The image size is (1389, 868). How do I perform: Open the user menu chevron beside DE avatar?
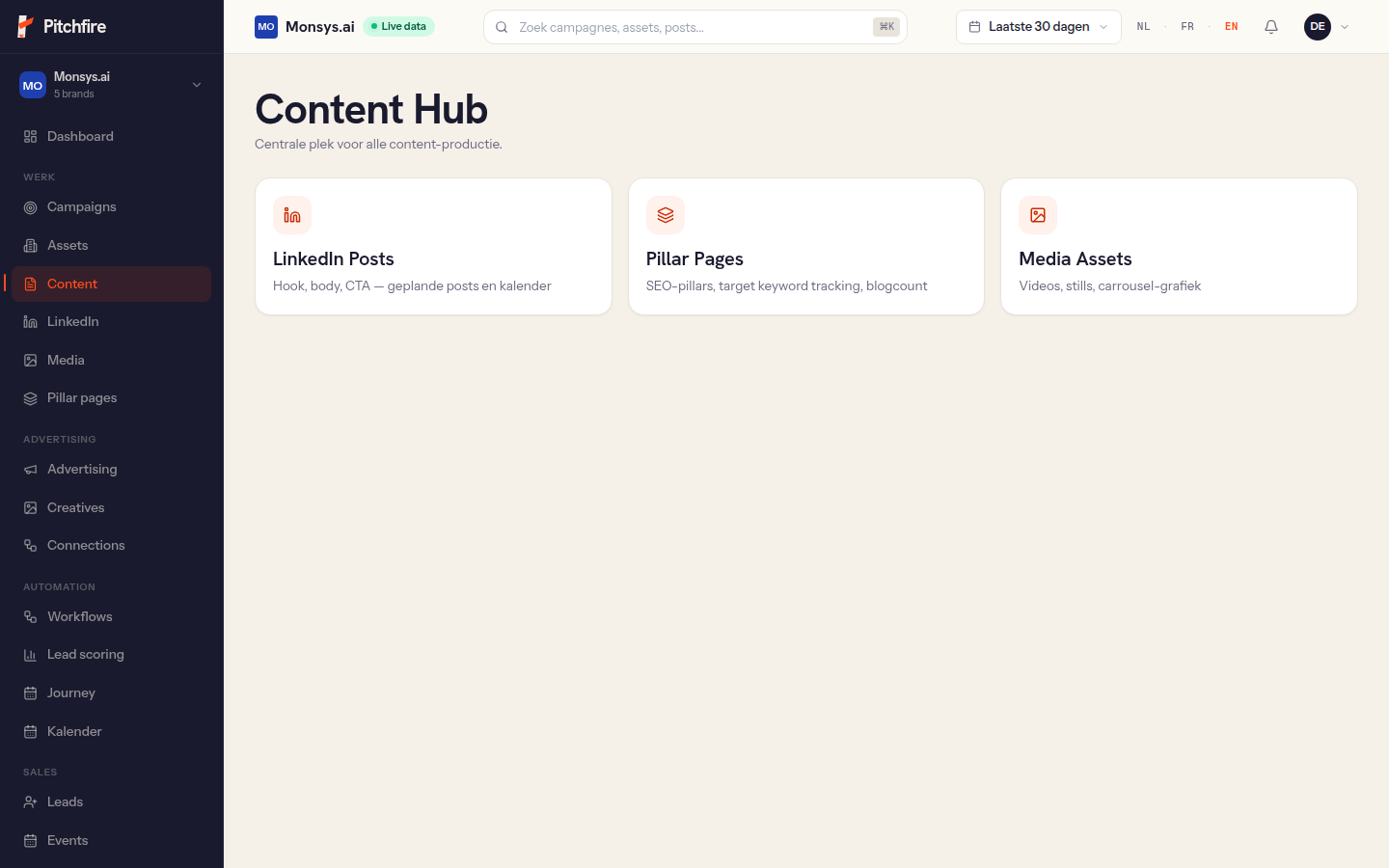click(x=1345, y=27)
